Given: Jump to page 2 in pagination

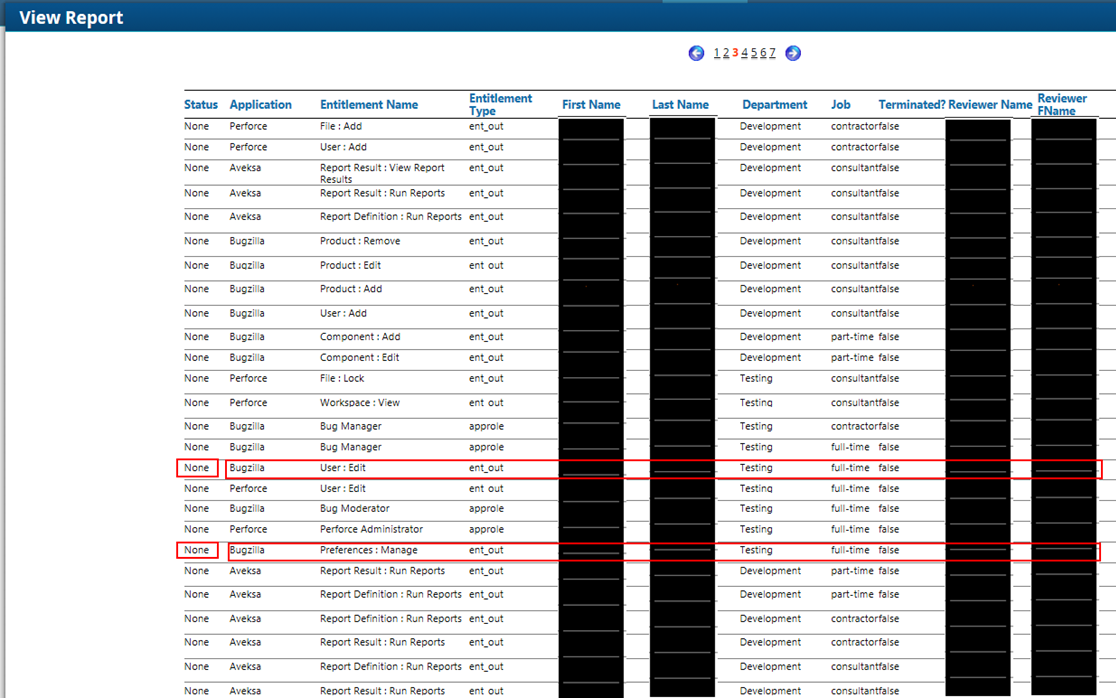Looking at the screenshot, I should (726, 53).
